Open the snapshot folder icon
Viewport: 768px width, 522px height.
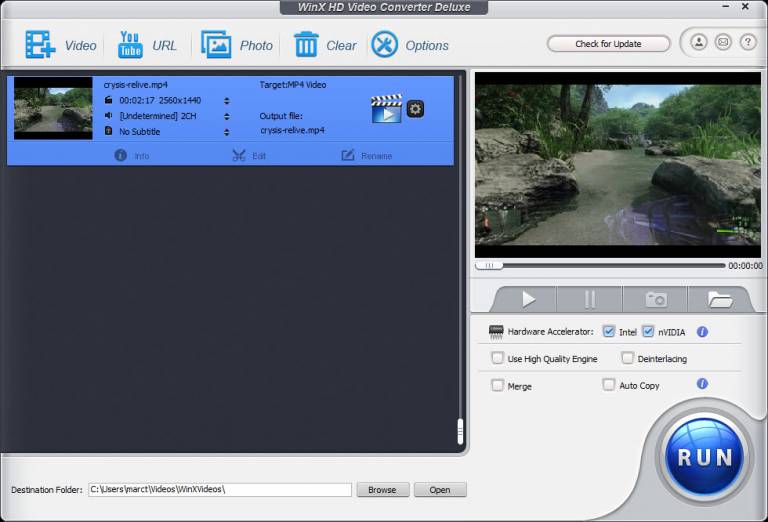tap(720, 299)
